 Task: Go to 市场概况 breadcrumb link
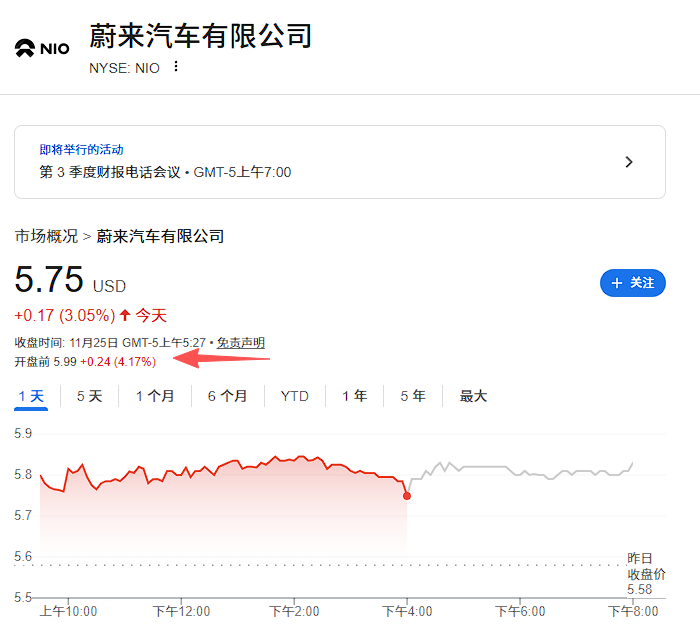pos(46,236)
